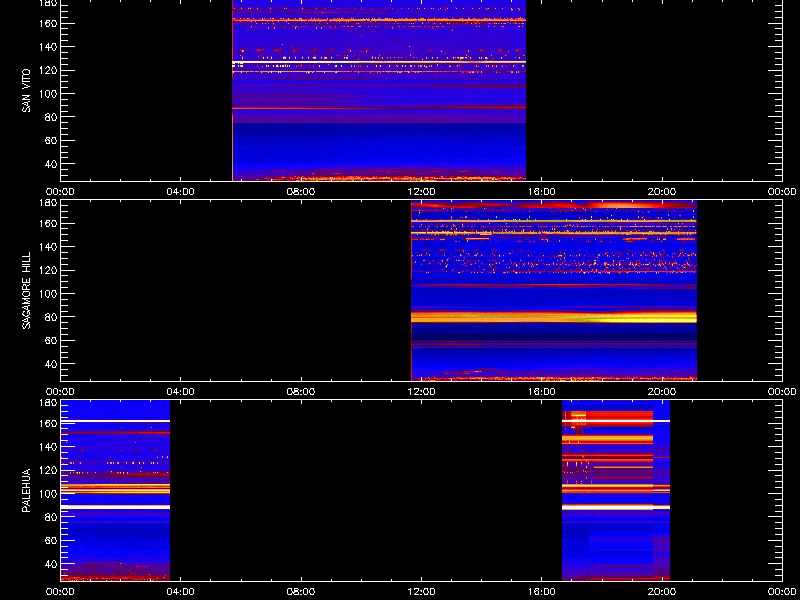800x600 pixels.
Task: Click the 20:00 label under Palehua plot
Action: 662,592
